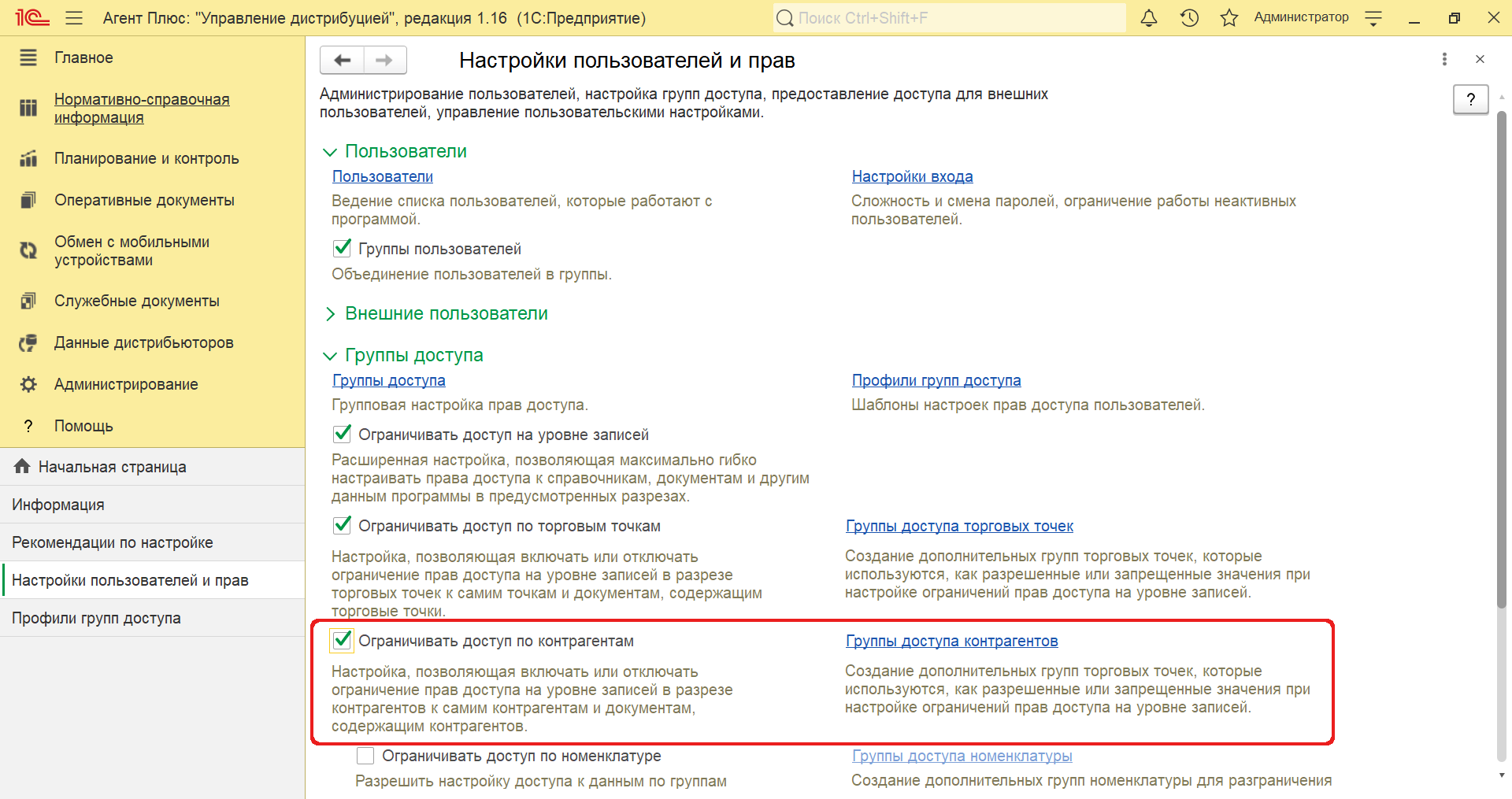
Task: Click the Помощь question icon in sidebar
Action: [28, 426]
